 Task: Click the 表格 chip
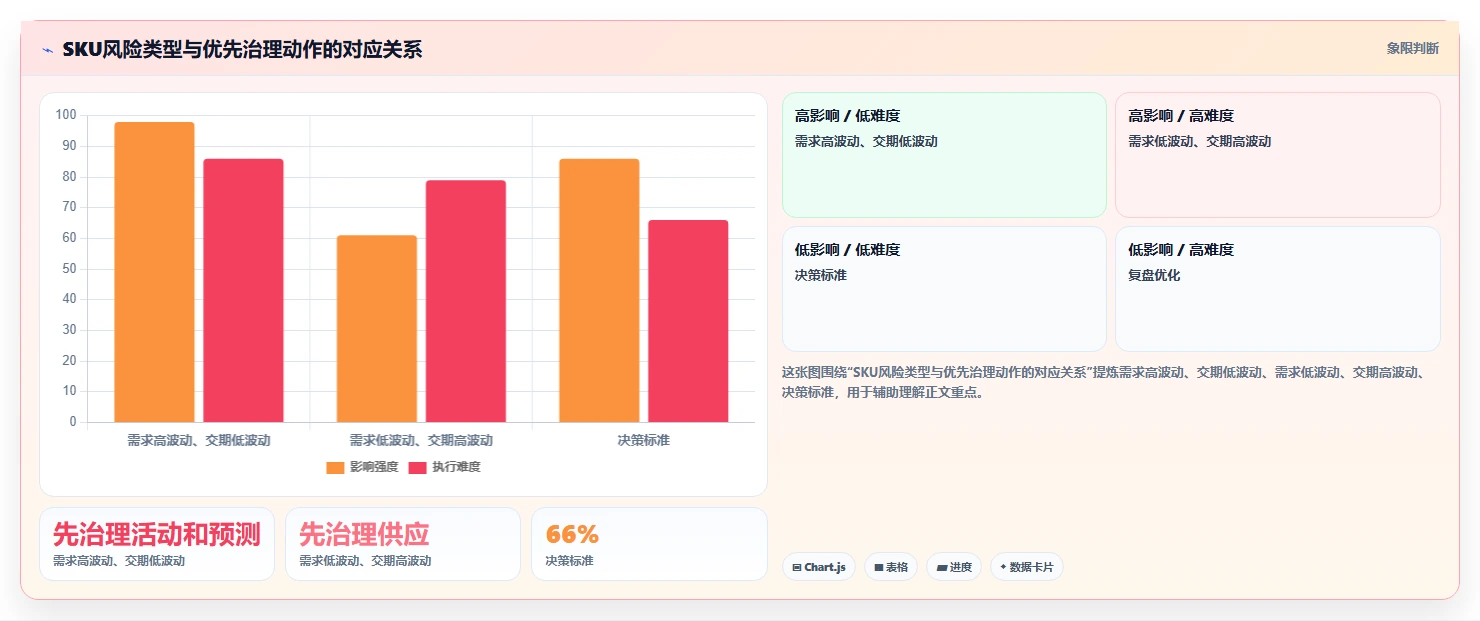click(891, 567)
